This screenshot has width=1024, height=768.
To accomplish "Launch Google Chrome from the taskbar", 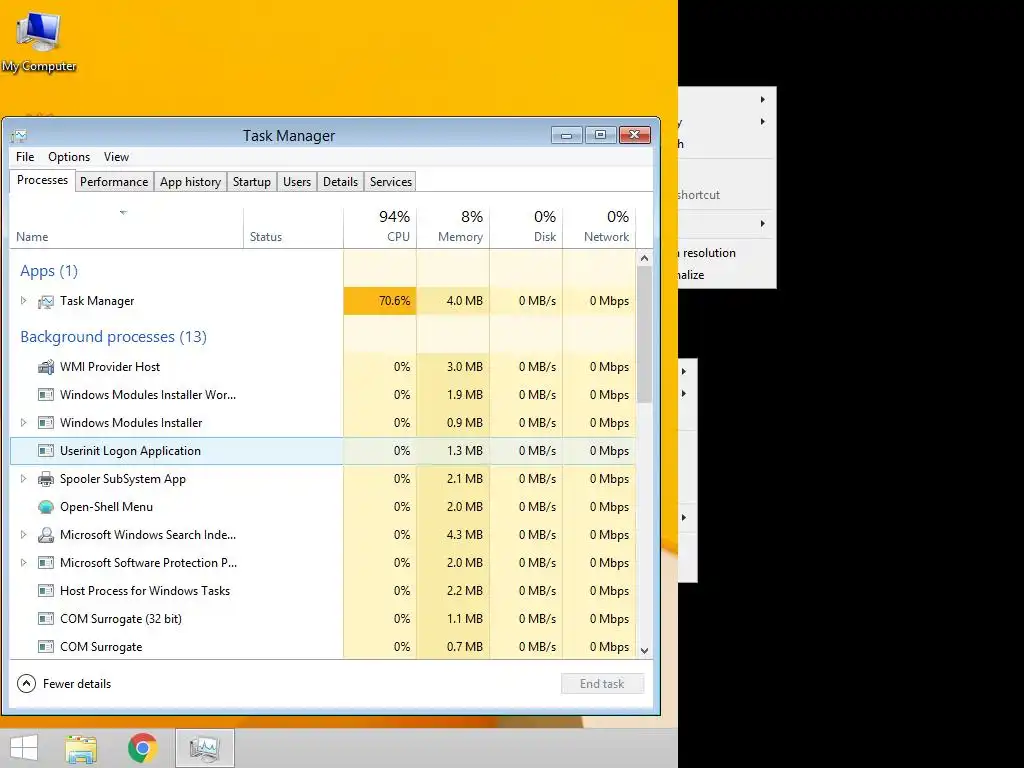I will 142,748.
